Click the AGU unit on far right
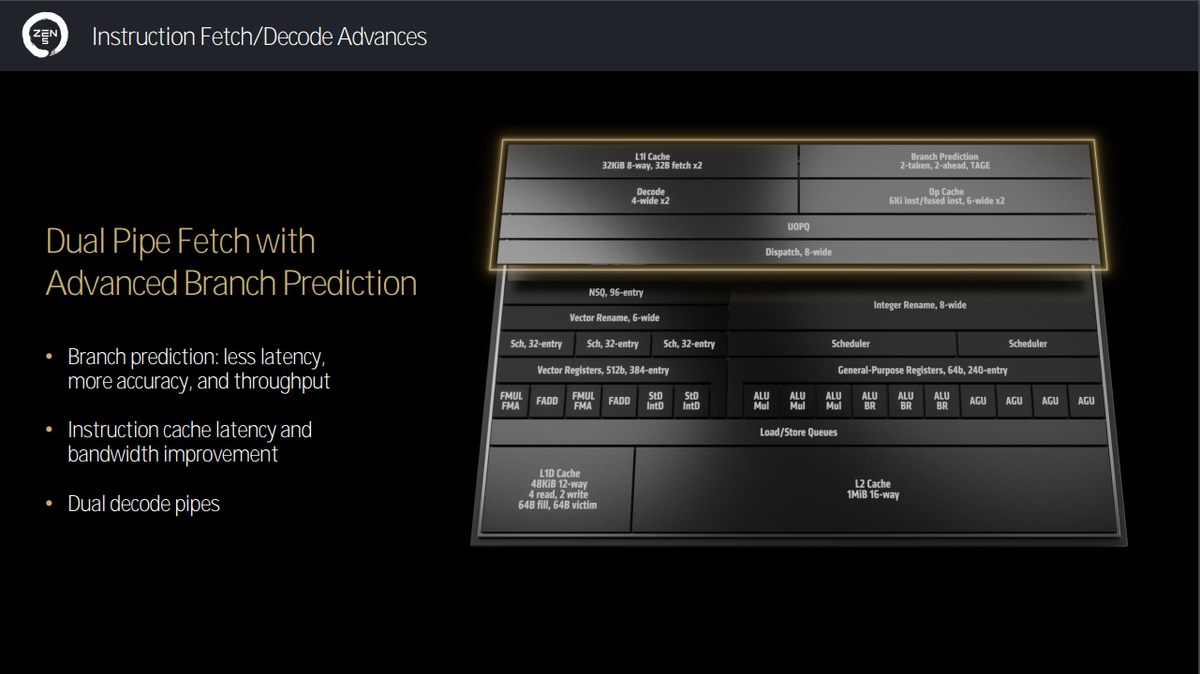This screenshot has width=1200, height=674. [1086, 400]
